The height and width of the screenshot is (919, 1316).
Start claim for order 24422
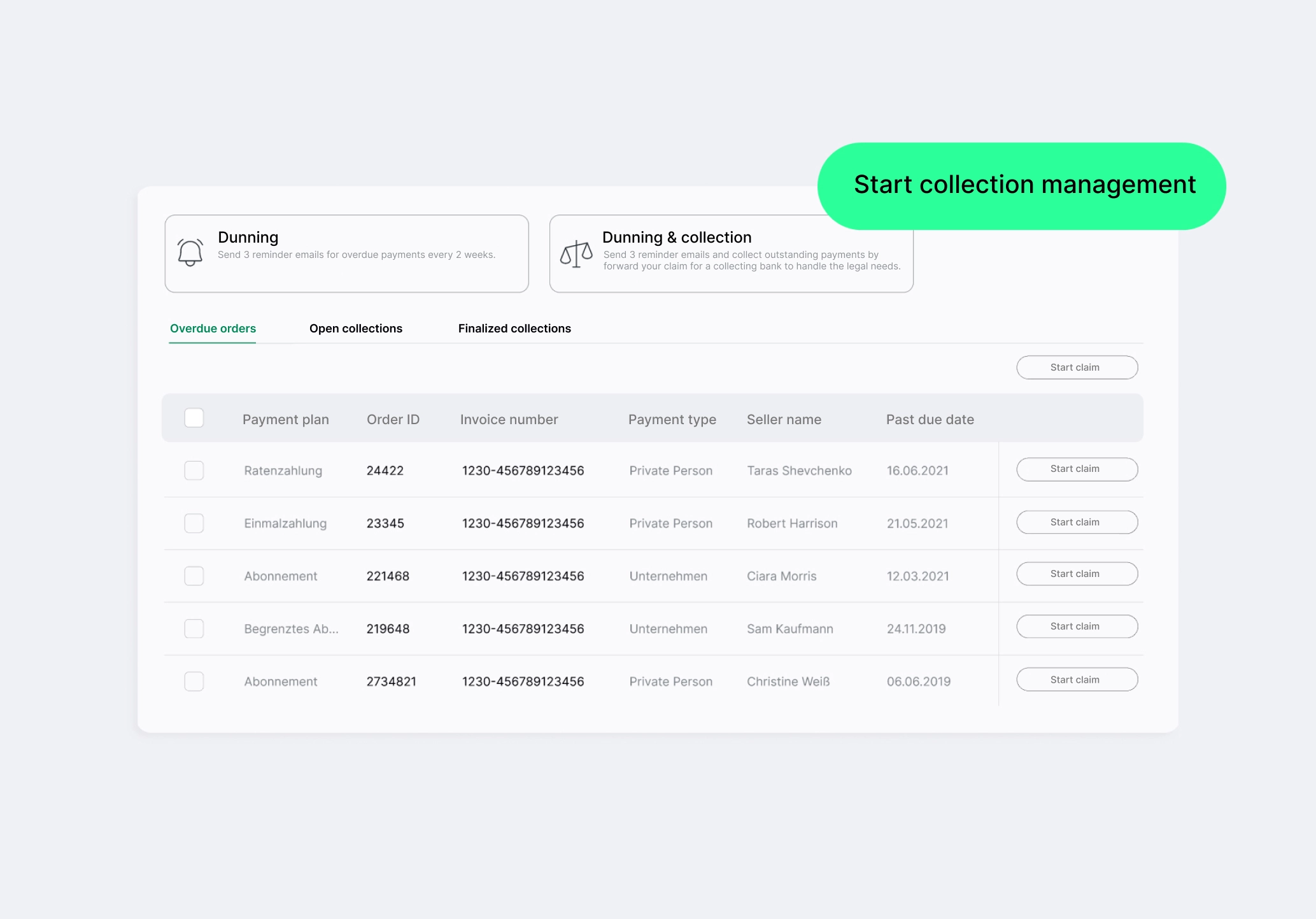[1077, 469]
